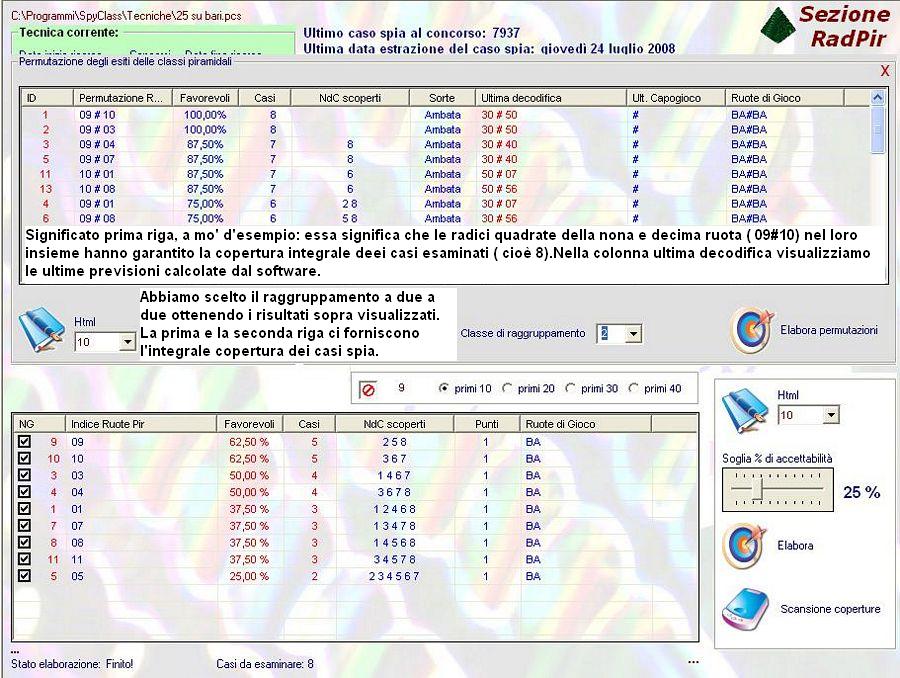
Task: Click the Ultima decodifica column header
Action: coord(550,98)
